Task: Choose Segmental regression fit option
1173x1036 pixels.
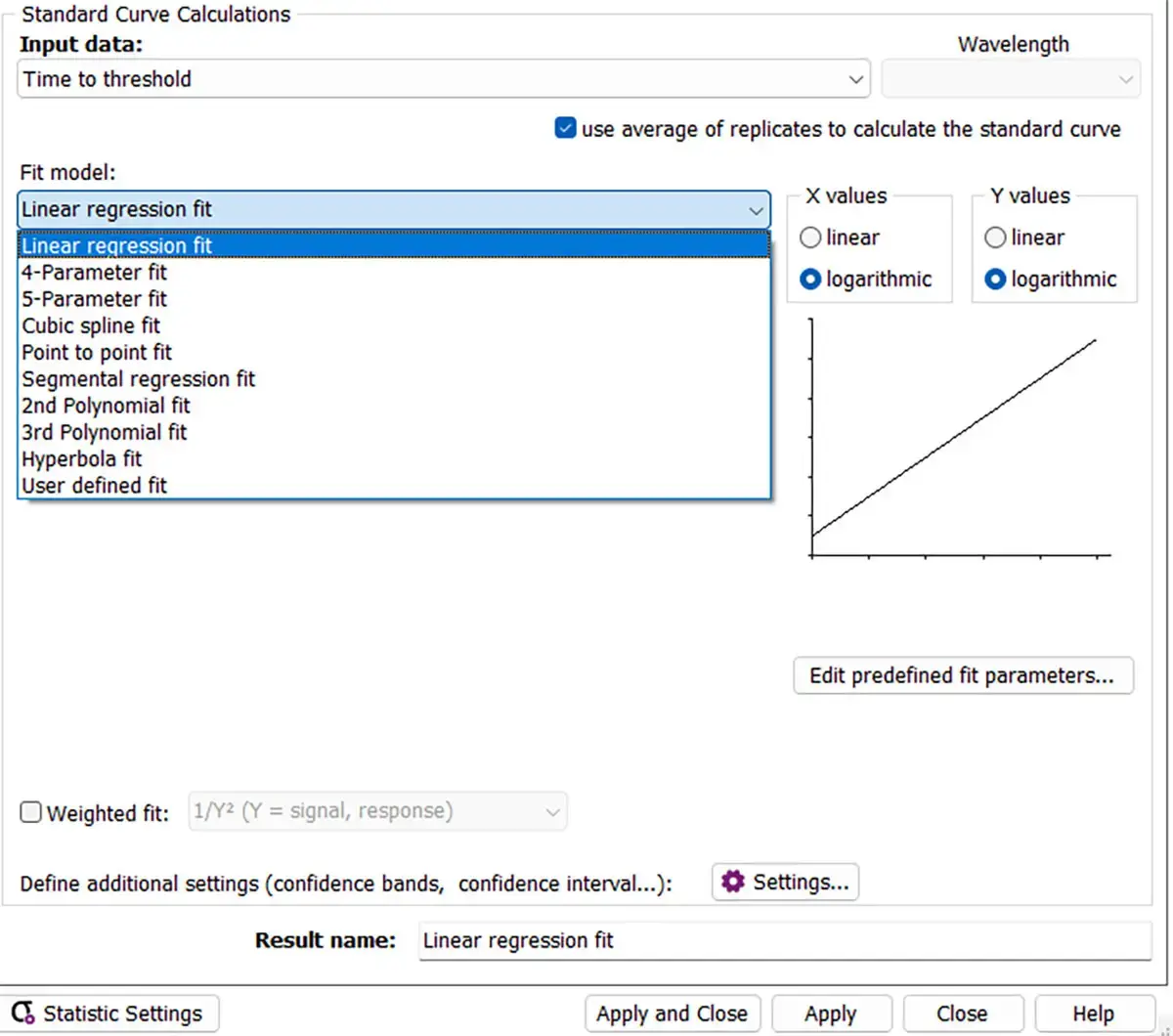Action: (394, 378)
